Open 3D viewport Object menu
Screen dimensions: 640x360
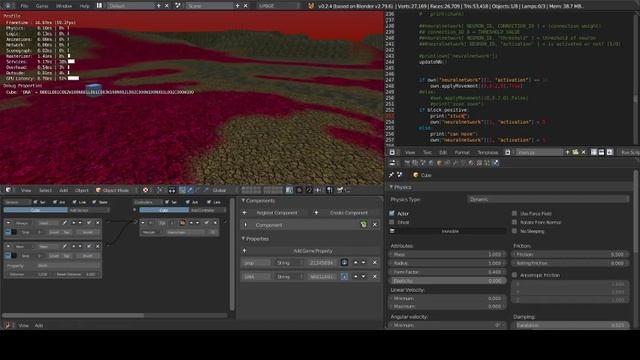[x=81, y=190]
